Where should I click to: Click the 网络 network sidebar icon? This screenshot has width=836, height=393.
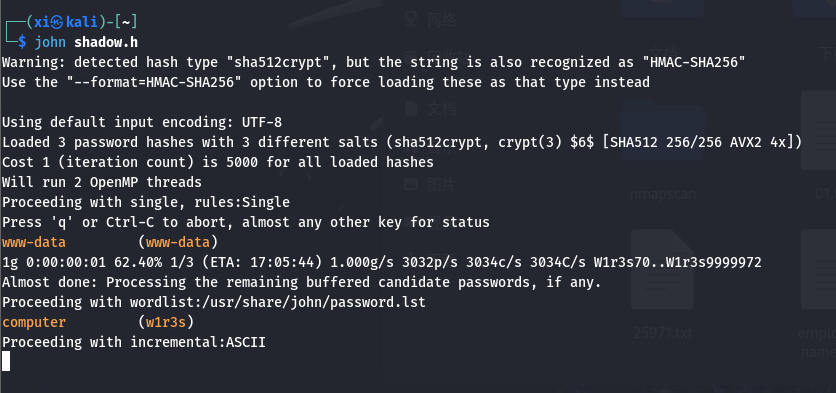point(411,20)
